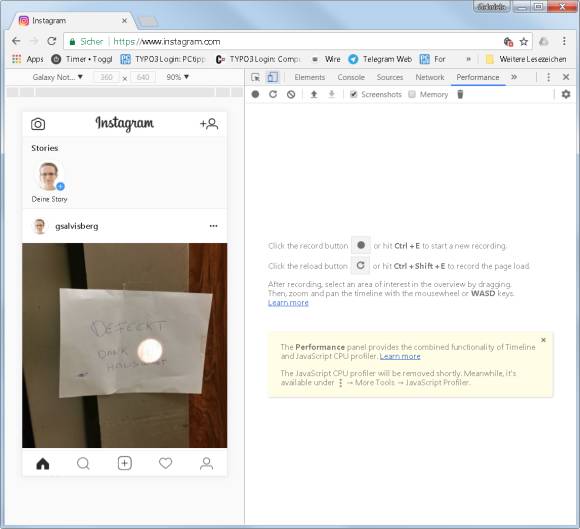Close the Instagram browser tab
The height and width of the screenshot is (529, 580).
[124, 21]
